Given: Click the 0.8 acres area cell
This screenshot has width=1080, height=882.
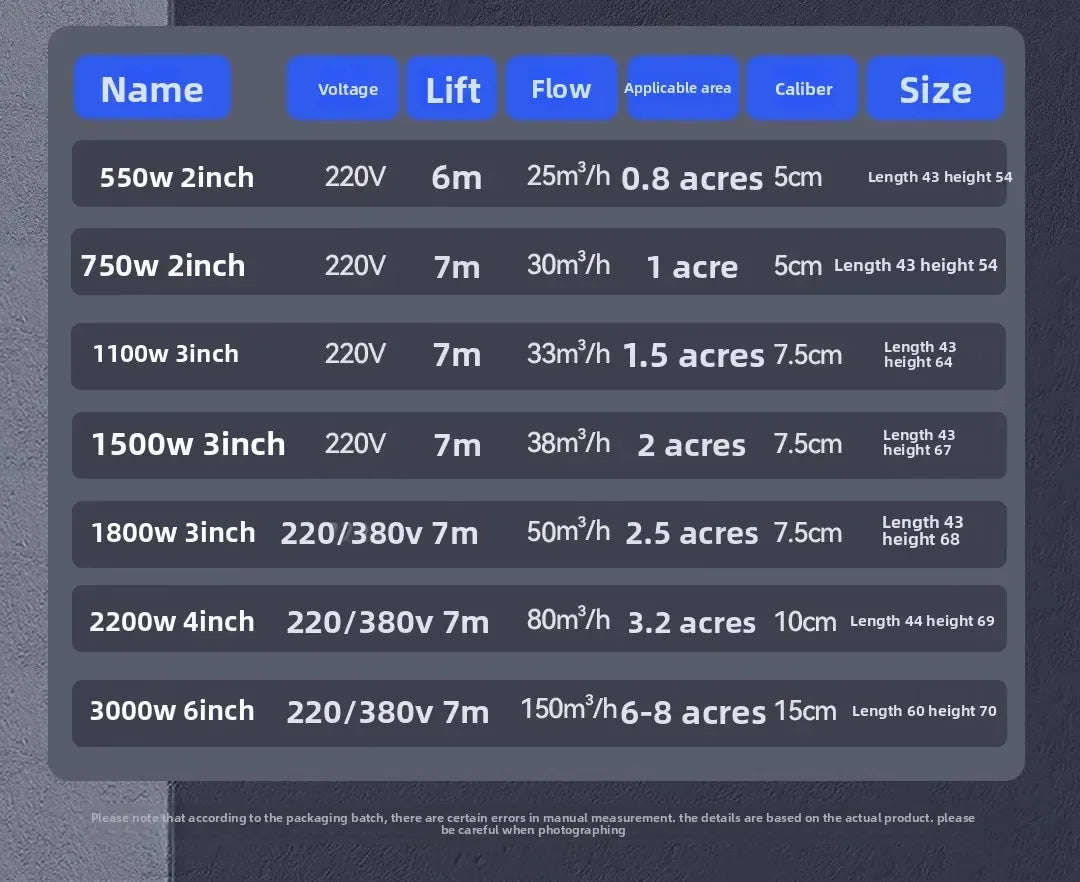Looking at the screenshot, I should 692,178.
